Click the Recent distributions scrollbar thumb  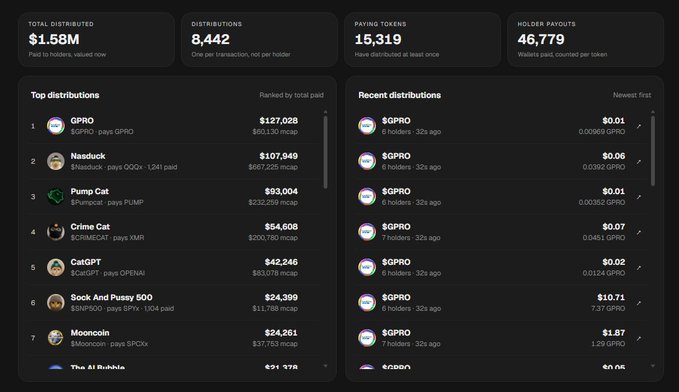click(x=653, y=151)
